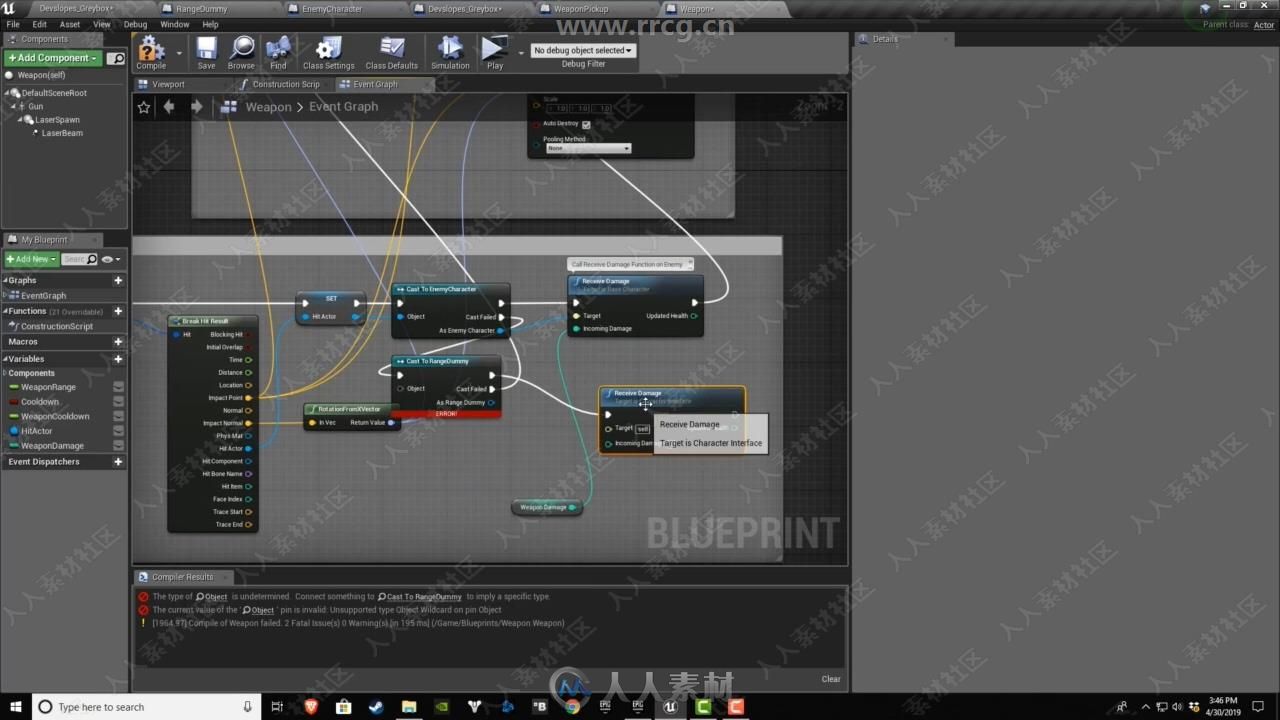
Task: Open the Find tool
Action: pos(278,53)
